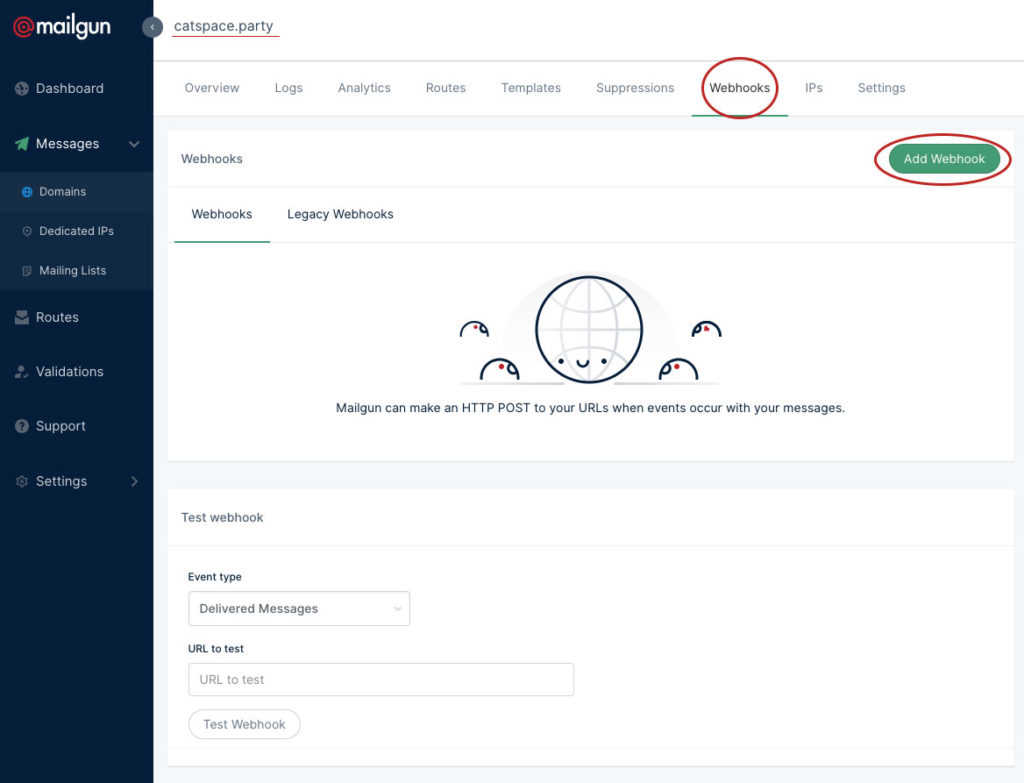The image size is (1024, 783).
Task: Switch to the IPs tab
Action: 814,88
